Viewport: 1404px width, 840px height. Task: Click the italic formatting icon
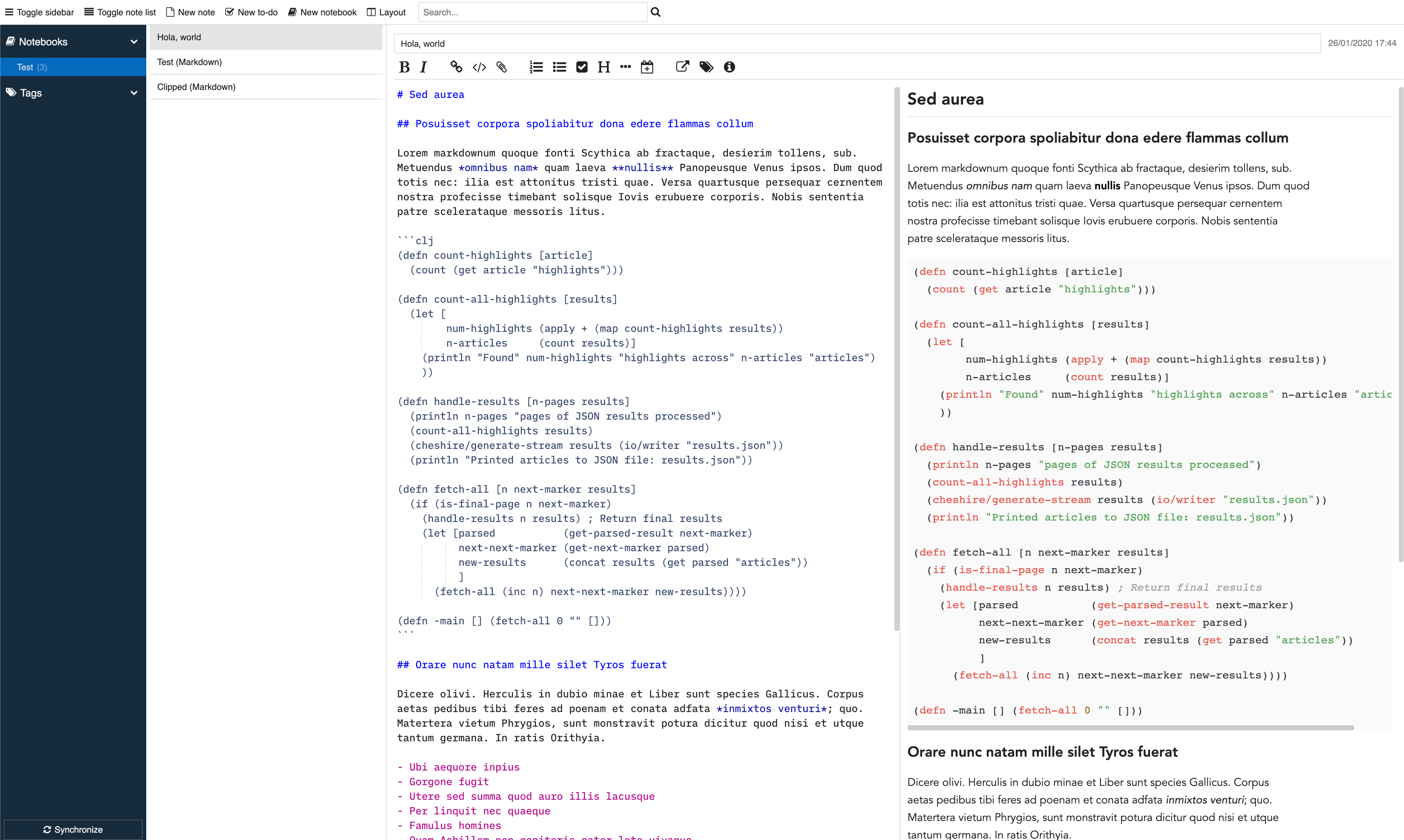point(423,67)
